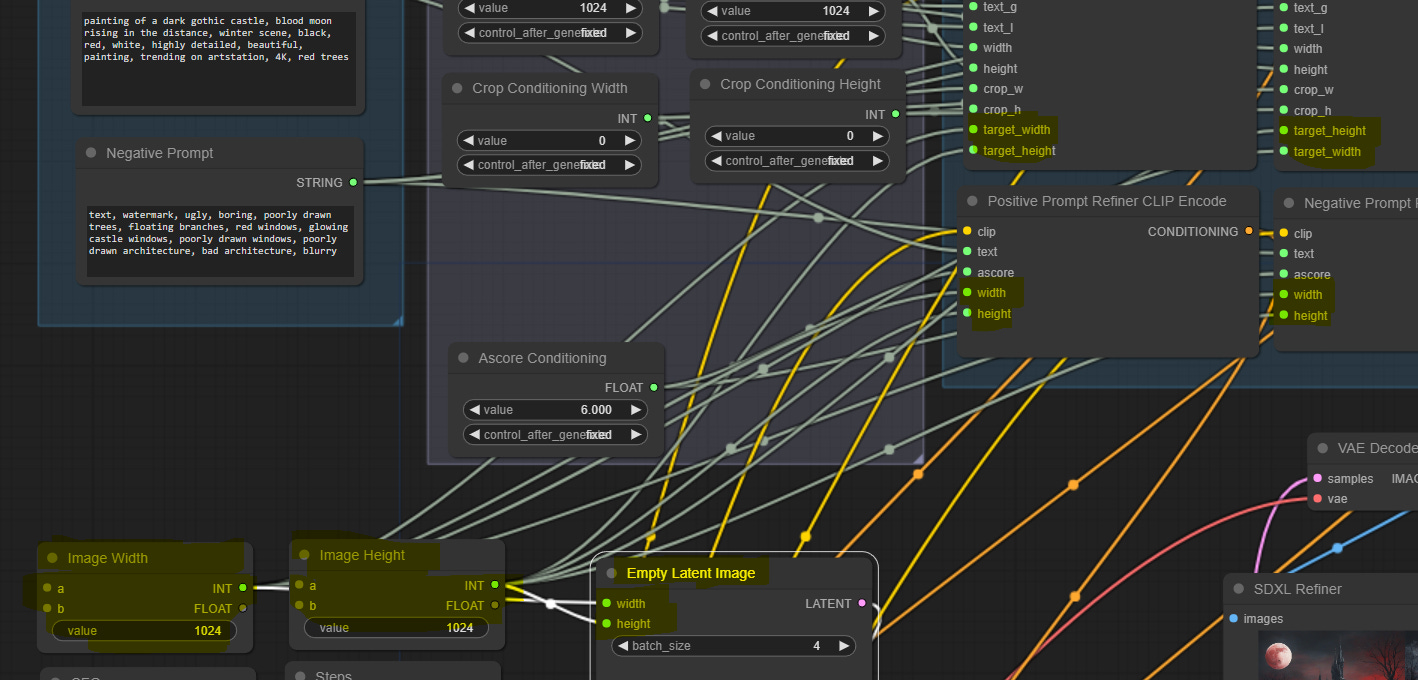Image resolution: width=1418 pixels, height=680 pixels.
Task: Click the vae input port on VAE Decode
Action: 1317,499
